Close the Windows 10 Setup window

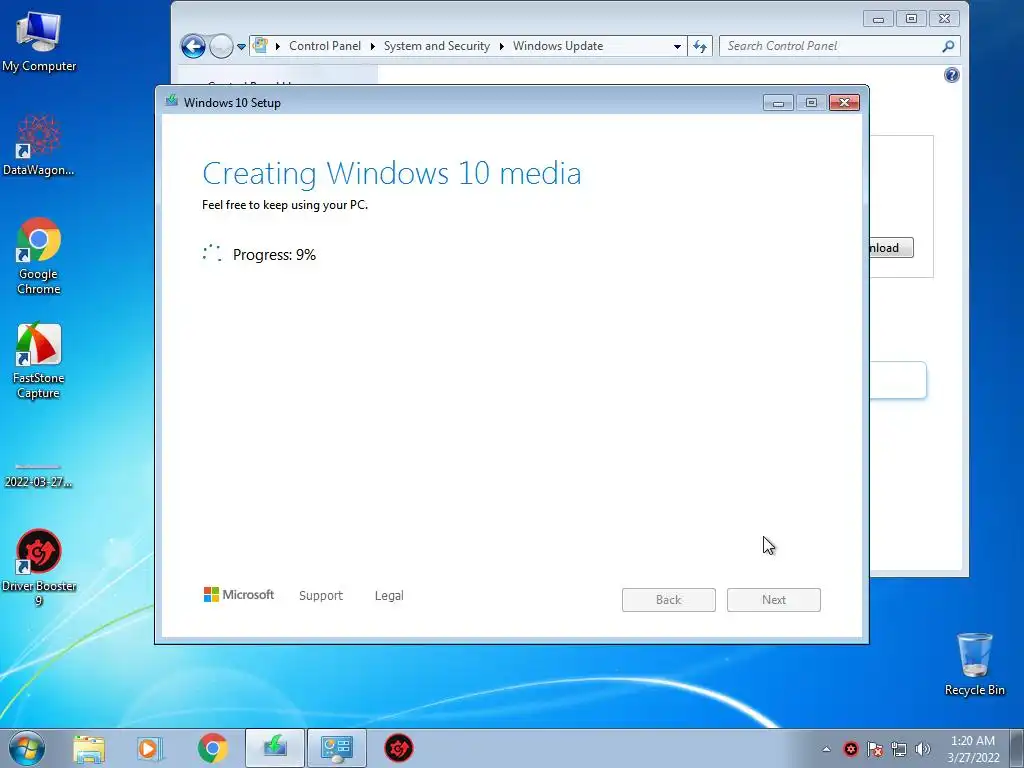[x=844, y=103]
